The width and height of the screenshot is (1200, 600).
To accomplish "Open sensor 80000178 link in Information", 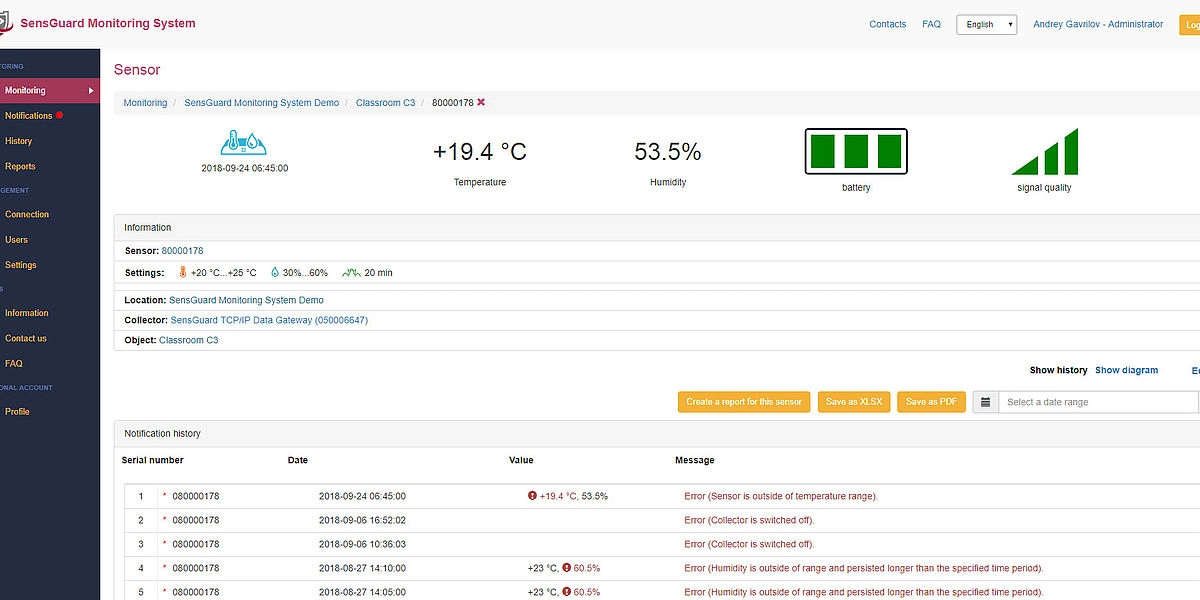I will (182, 250).
